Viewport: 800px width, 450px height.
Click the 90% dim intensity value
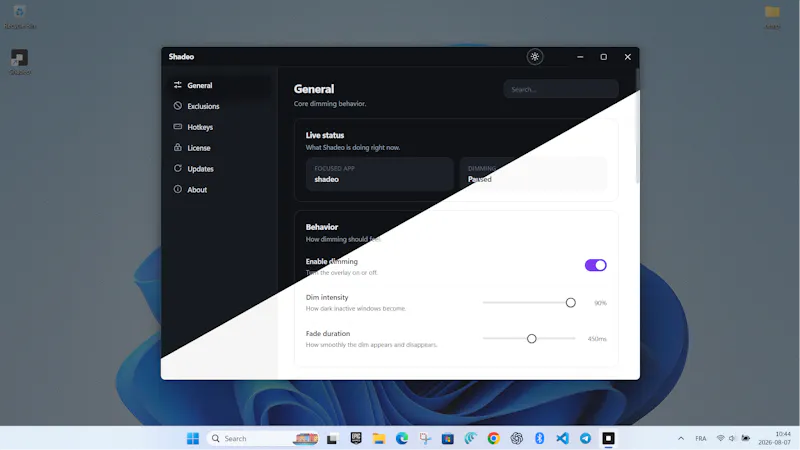pyautogui.click(x=600, y=303)
